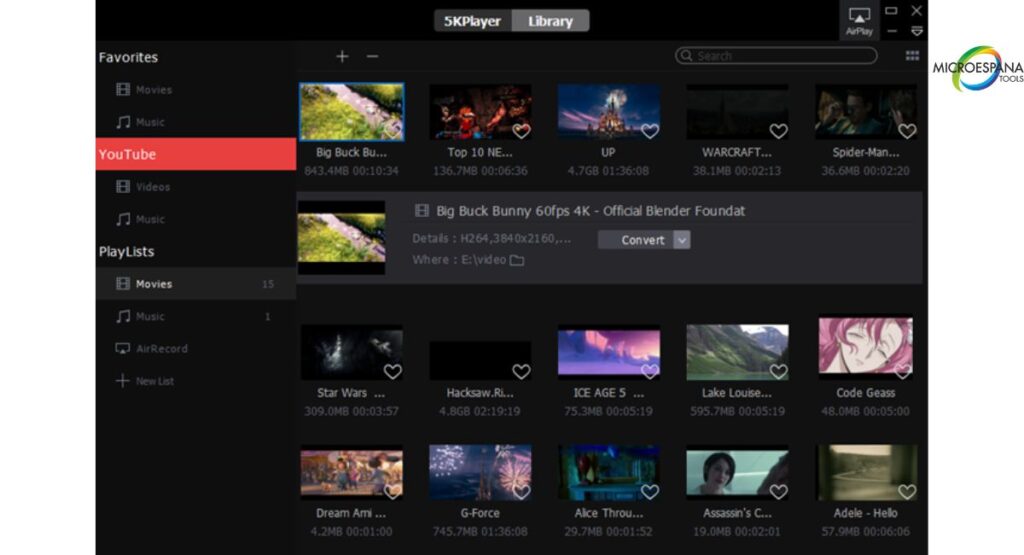Favorite the Spider-Man video with heart
This screenshot has width=1024, height=555.
click(907, 131)
